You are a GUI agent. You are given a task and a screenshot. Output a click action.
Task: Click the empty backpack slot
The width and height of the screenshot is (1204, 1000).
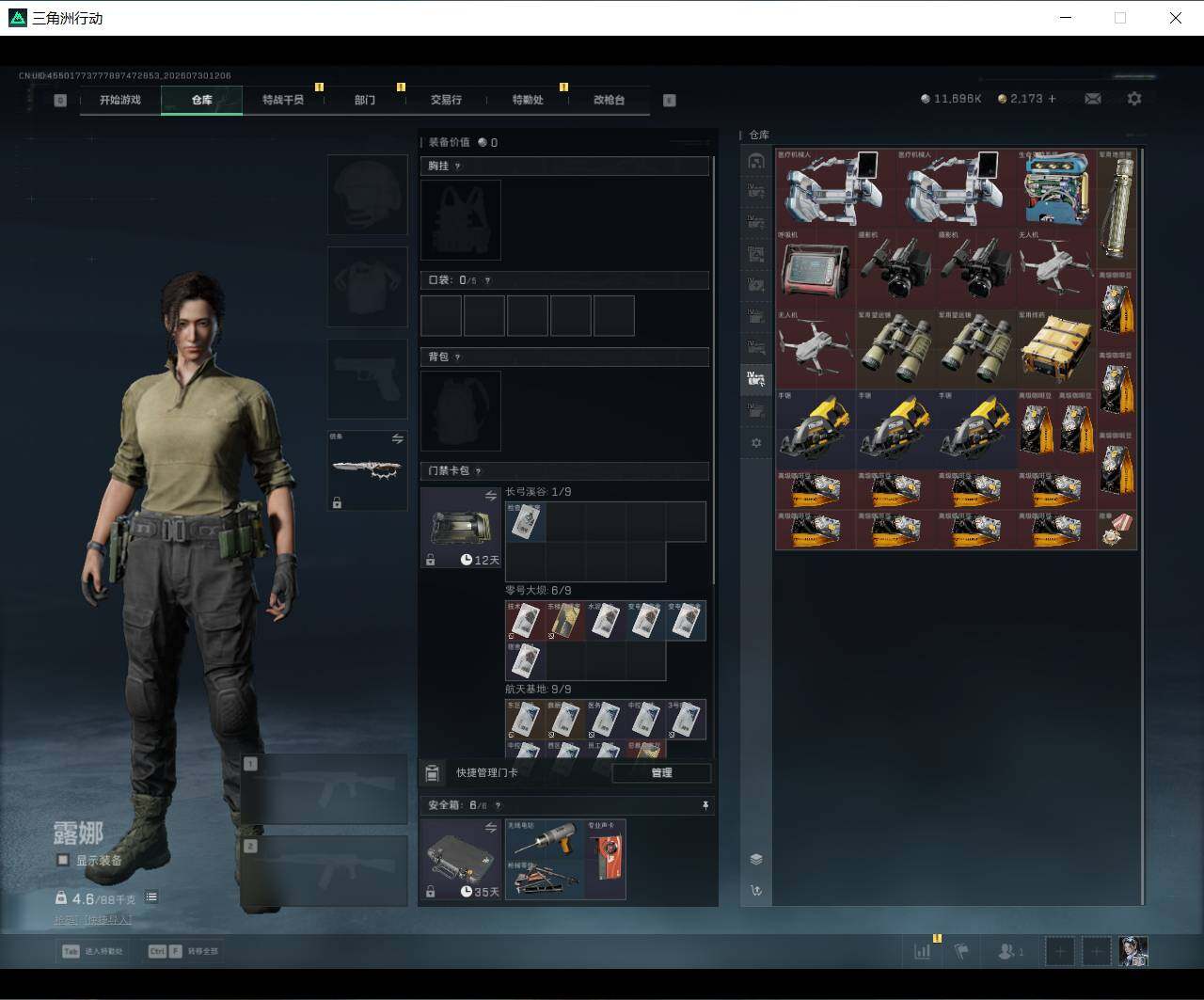(x=460, y=411)
